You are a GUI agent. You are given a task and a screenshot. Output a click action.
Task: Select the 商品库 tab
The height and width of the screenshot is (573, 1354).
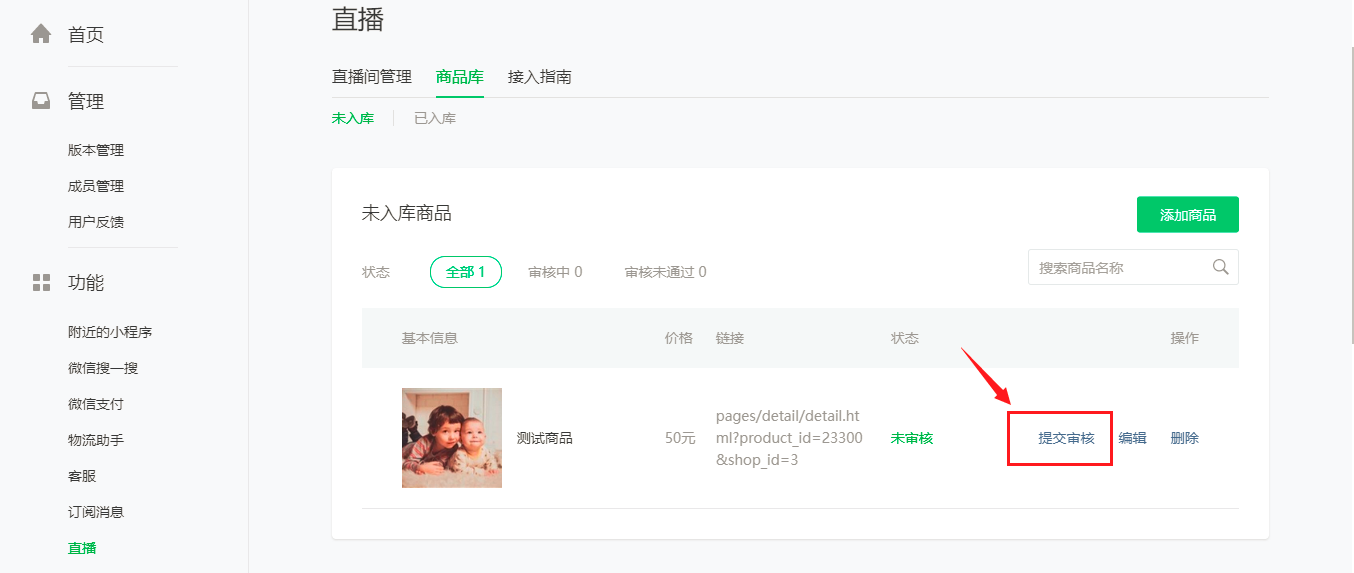[x=460, y=77]
